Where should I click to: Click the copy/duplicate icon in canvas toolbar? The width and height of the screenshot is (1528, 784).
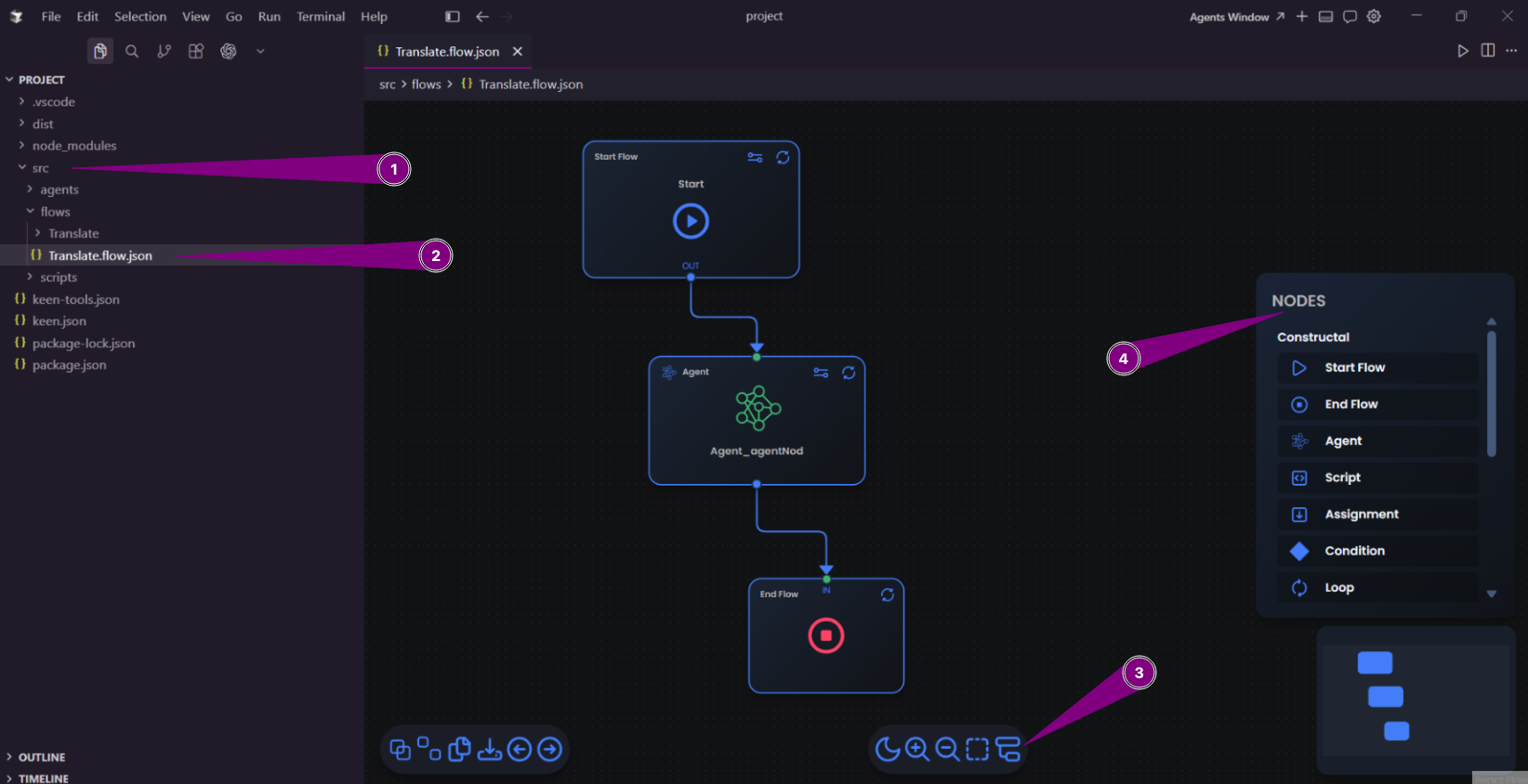(x=459, y=749)
